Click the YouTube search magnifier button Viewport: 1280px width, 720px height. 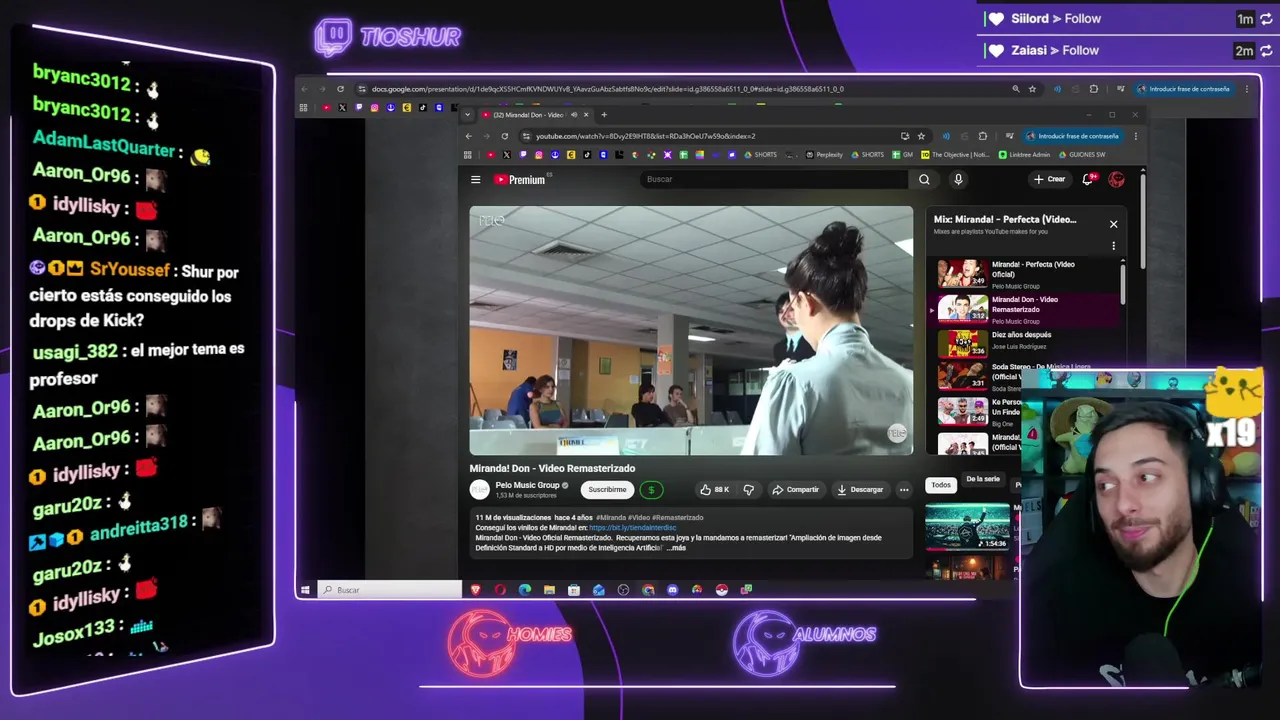924,180
